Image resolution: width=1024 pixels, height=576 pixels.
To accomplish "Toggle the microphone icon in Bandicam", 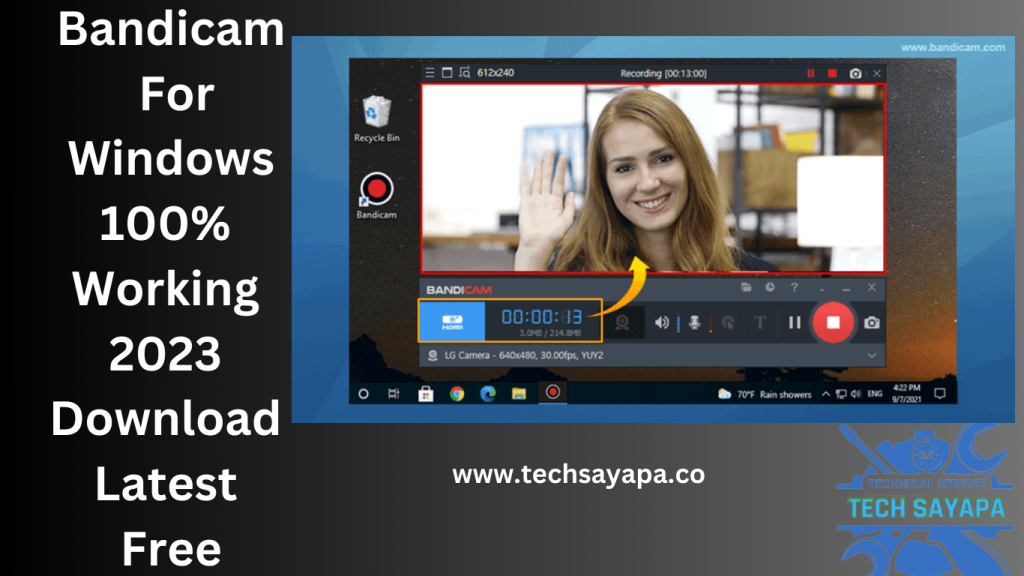I will (695, 323).
